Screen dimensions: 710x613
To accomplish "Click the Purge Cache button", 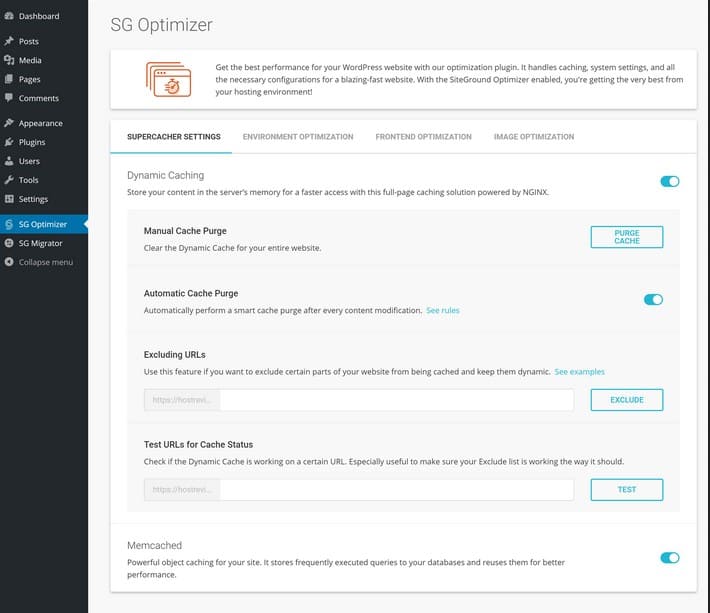I will (627, 237).
